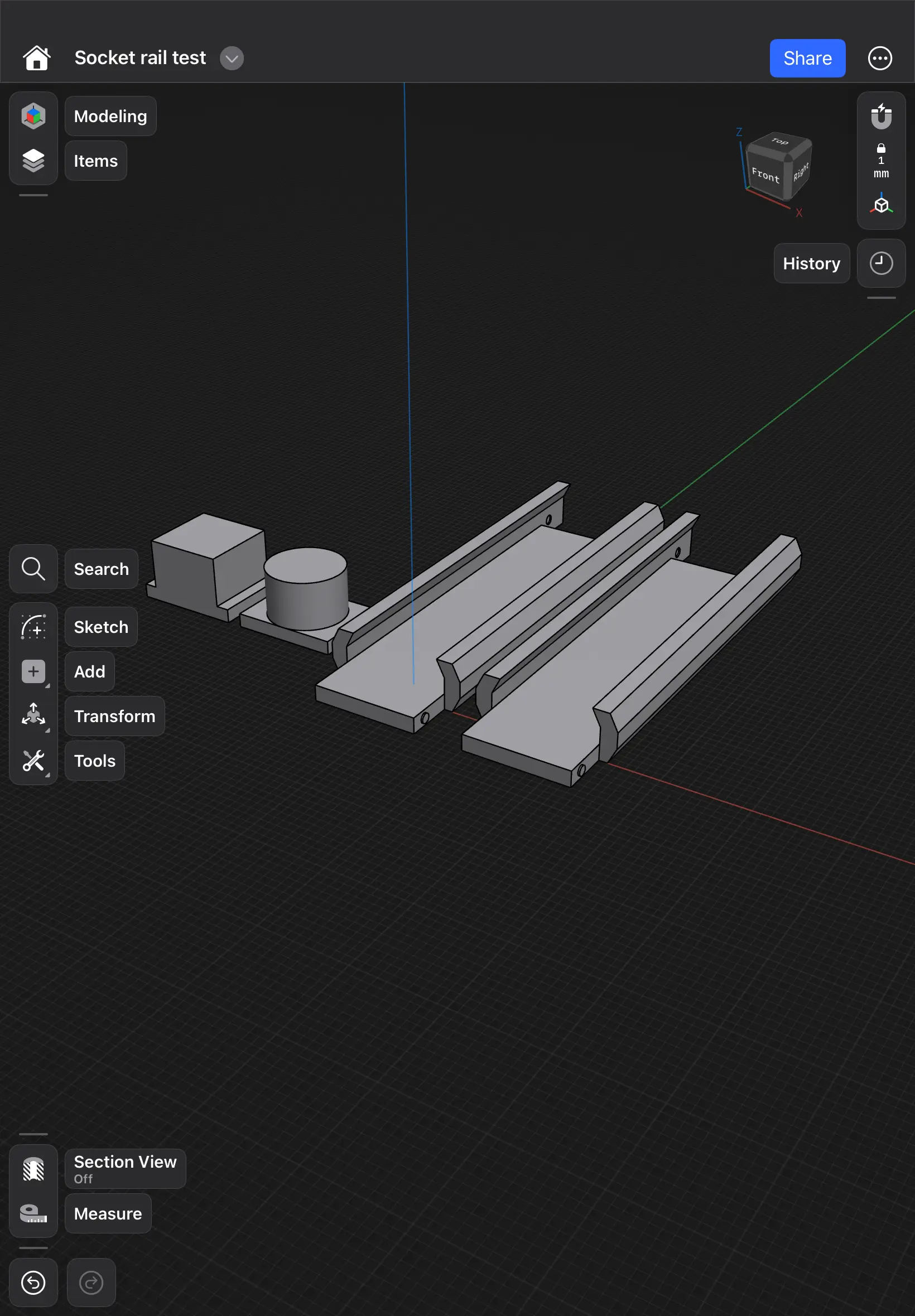Select the Modeling cube icon

33,116
